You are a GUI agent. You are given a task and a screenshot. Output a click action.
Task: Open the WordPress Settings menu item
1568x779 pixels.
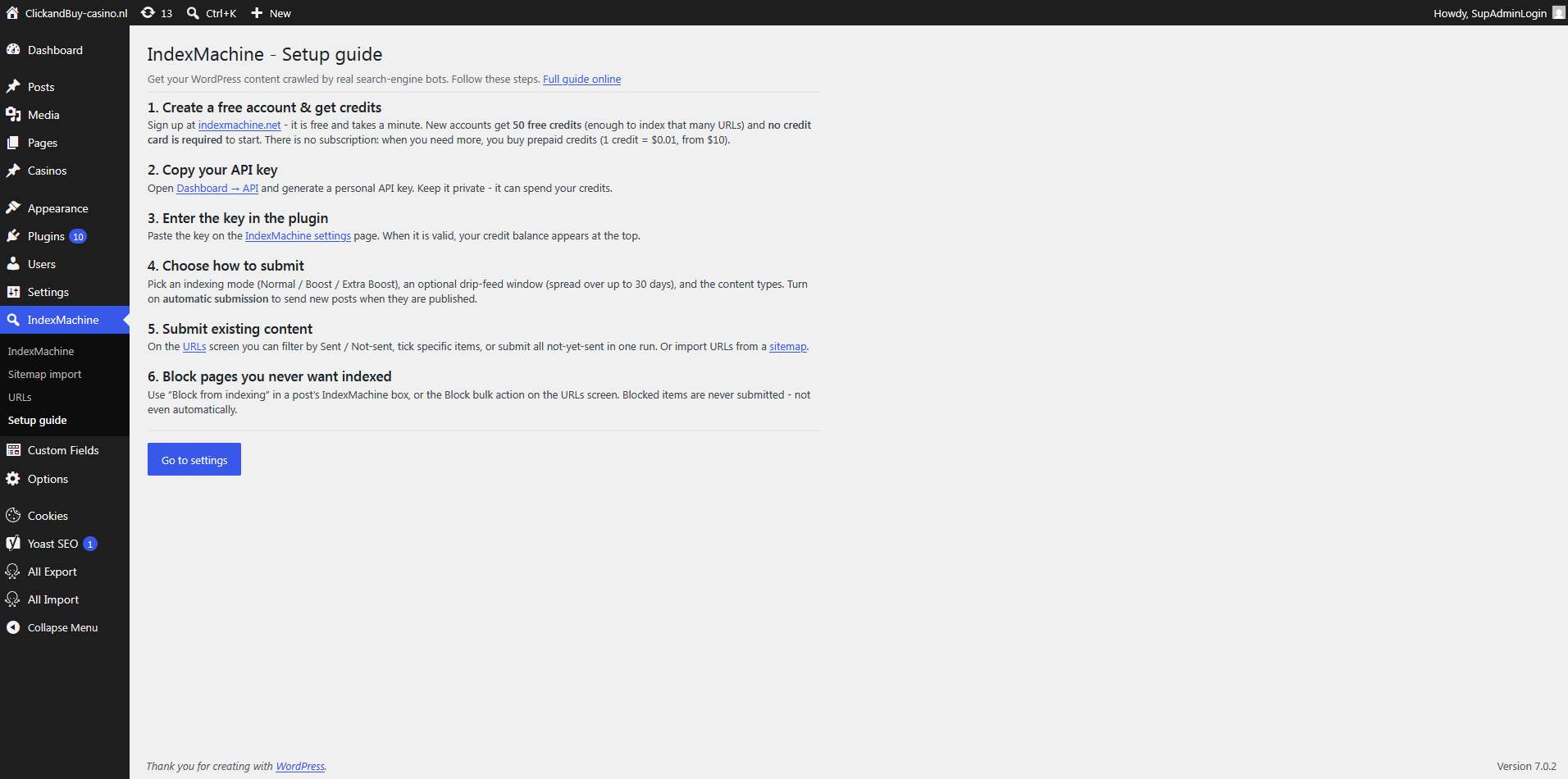tap(48, 292)
